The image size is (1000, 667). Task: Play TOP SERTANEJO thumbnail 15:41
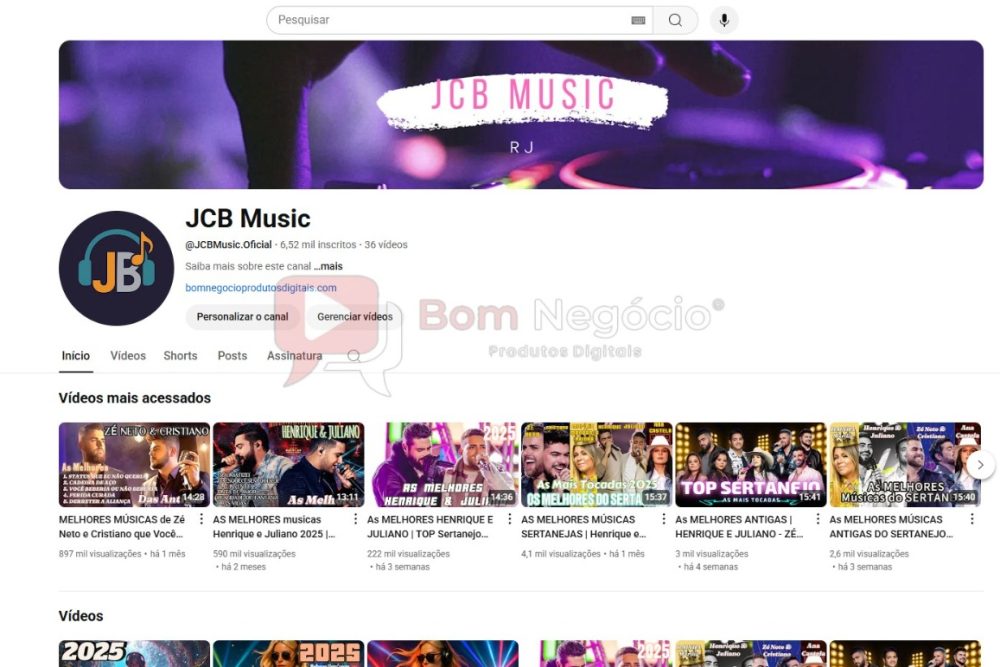pyautogui.click(x=751, y=464)
